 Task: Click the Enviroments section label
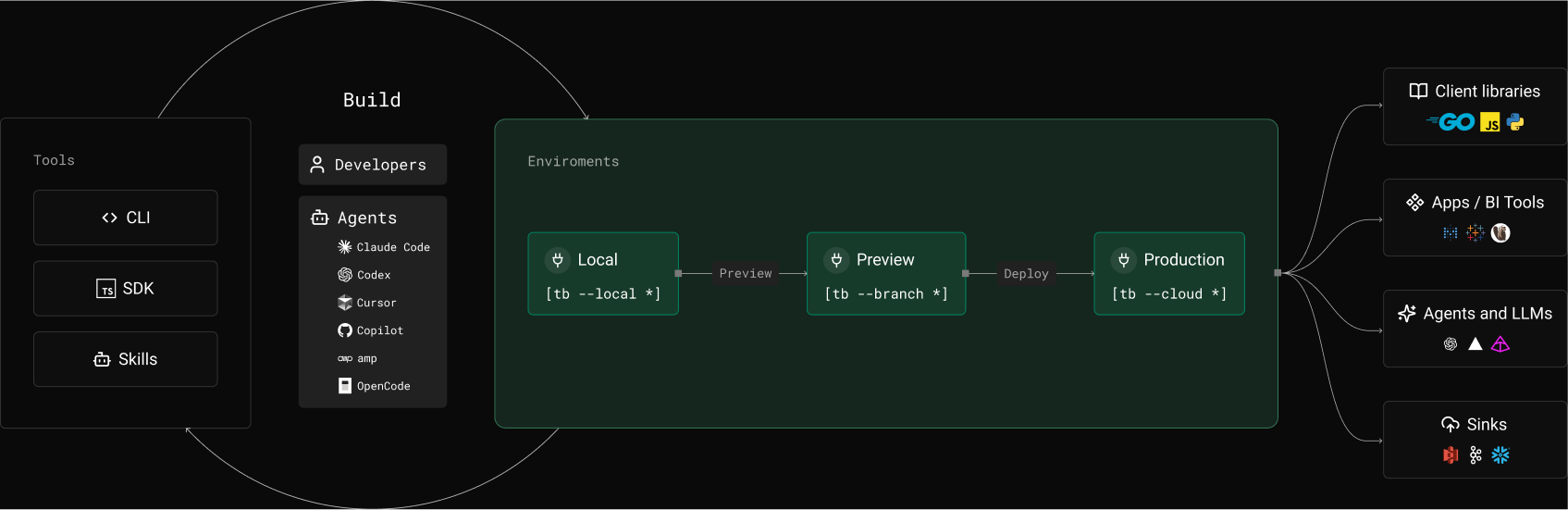[574, 161]
